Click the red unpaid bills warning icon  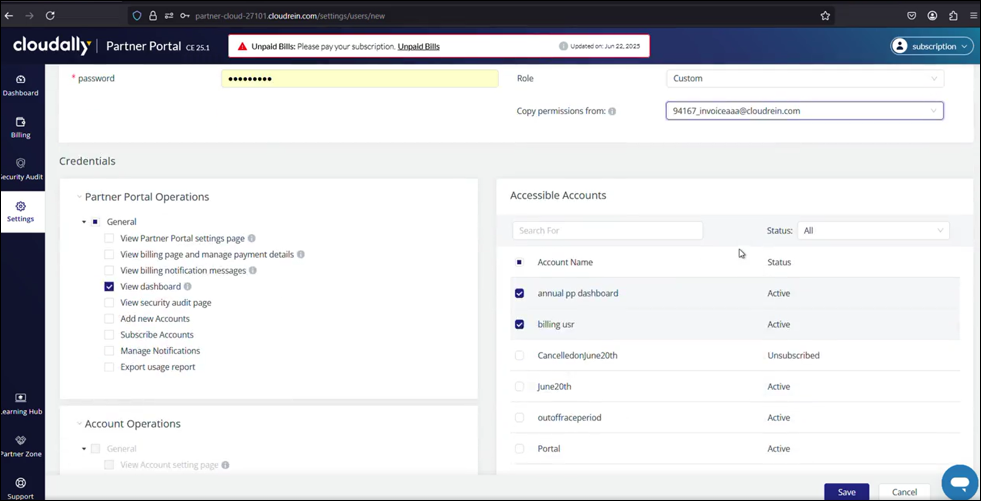[x=242, y=46]
